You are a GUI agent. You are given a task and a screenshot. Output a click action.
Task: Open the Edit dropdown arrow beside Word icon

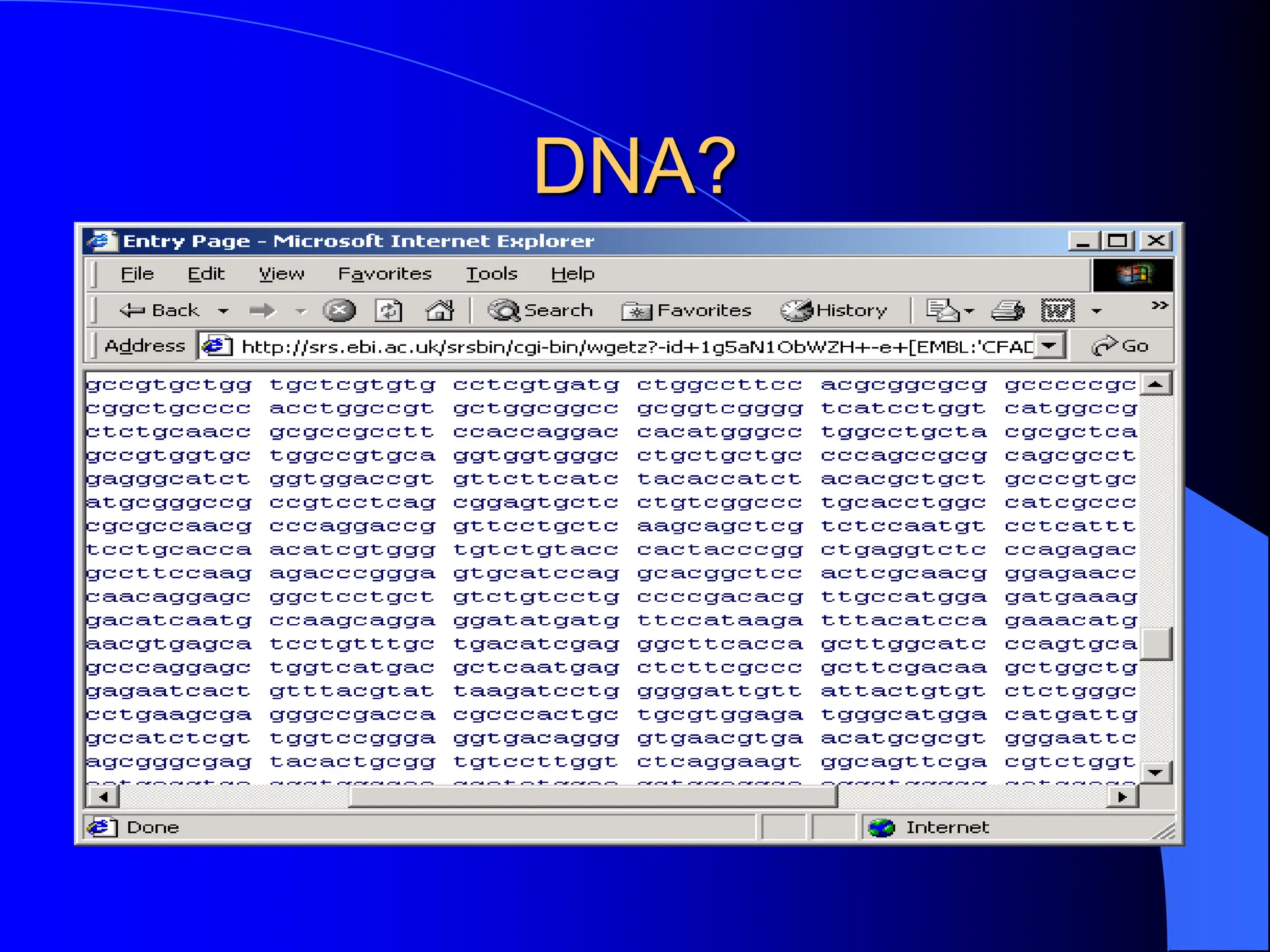[x=1096, y=311]
